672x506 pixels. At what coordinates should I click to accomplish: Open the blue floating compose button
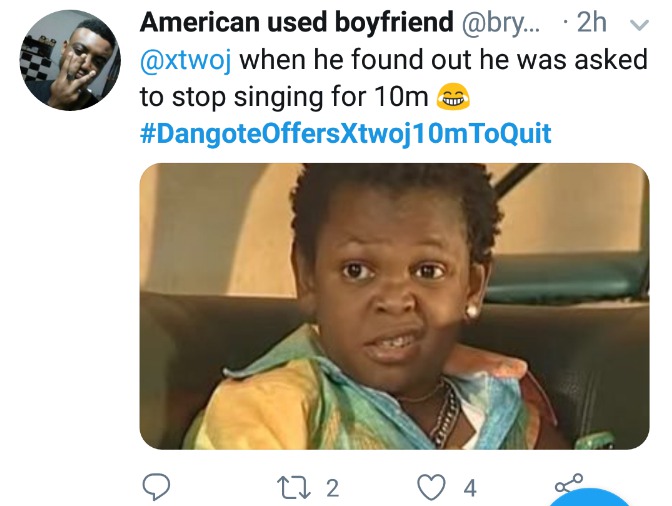pyautogui.click(x=598, y=500)
